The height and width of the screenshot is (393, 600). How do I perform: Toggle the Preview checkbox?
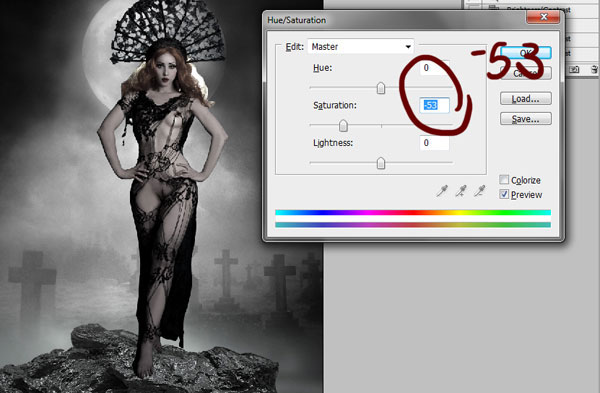(x=504, y=194)
